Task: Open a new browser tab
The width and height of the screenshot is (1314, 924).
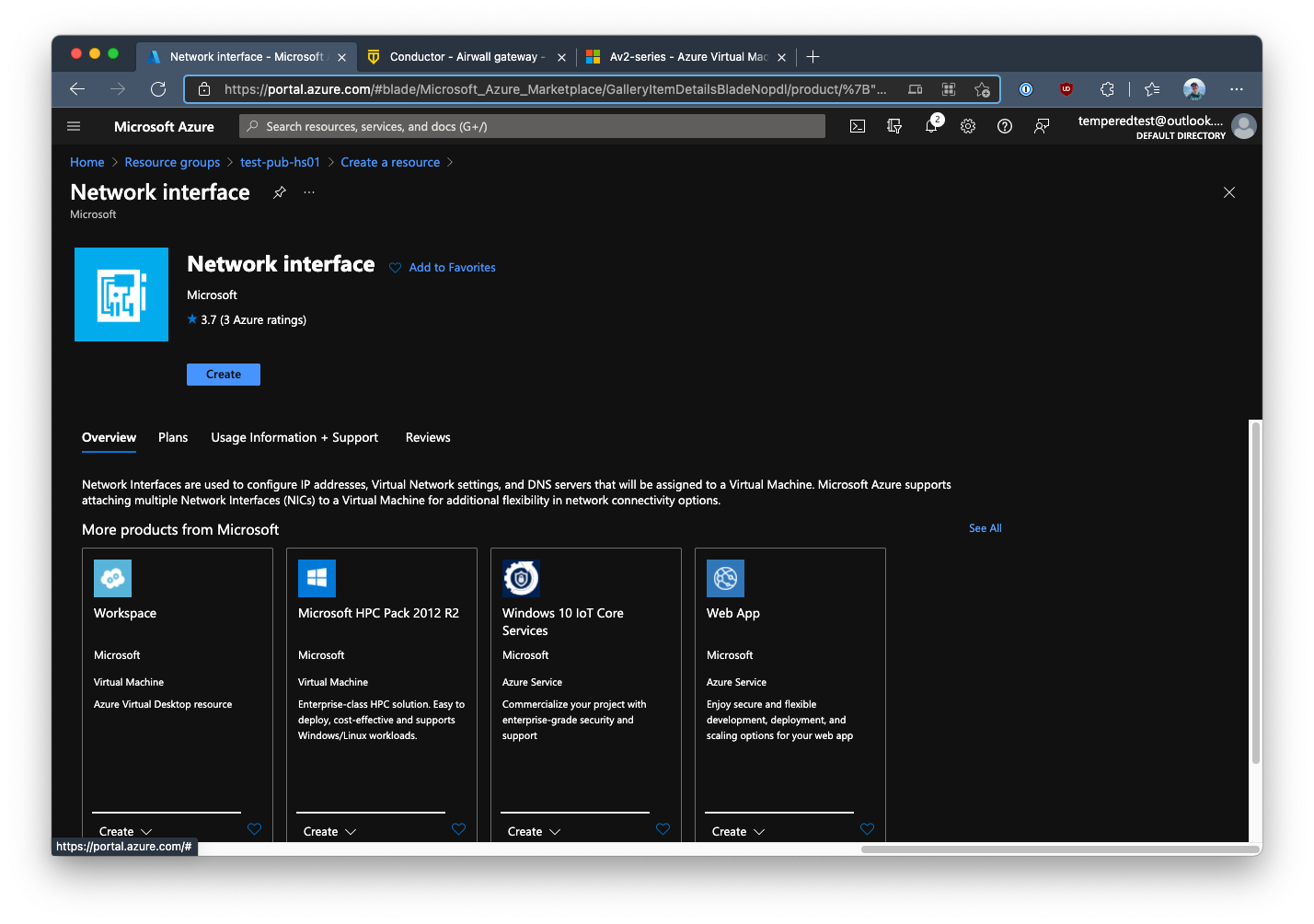Action: click(813, 57)
